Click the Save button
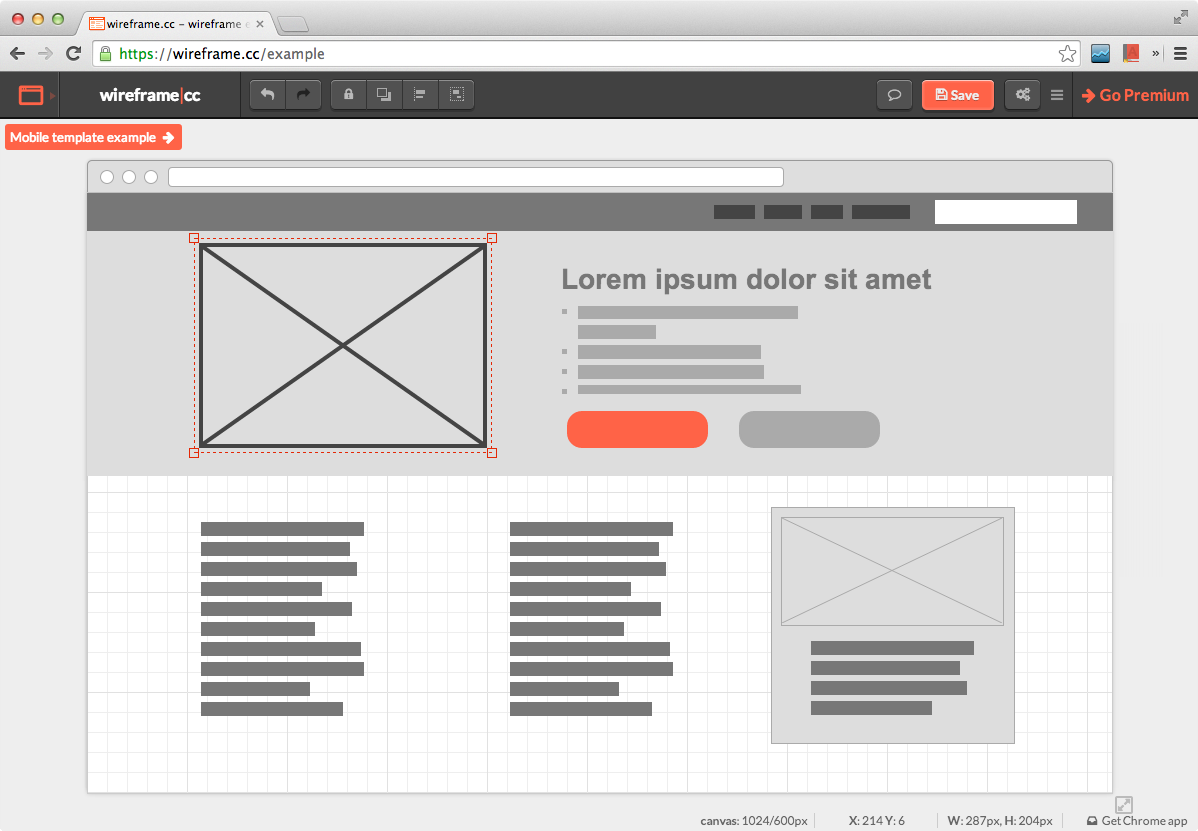Image resolution: width=1198 pixels, height=831 pixels. pos(957,94)
